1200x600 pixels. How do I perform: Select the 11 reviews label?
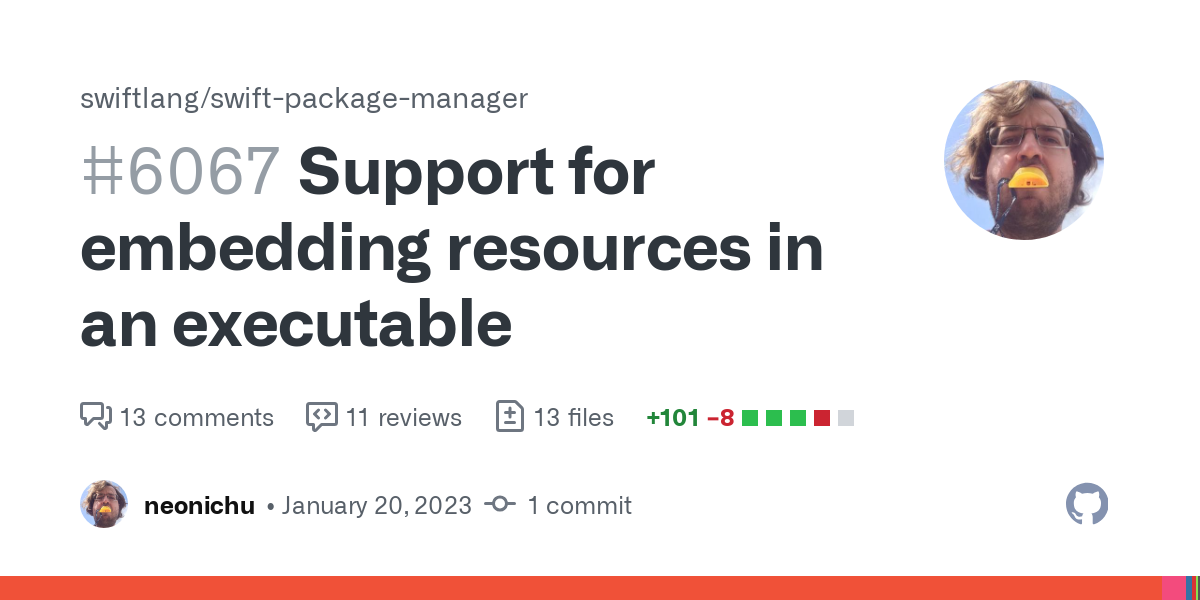(404, 417)
